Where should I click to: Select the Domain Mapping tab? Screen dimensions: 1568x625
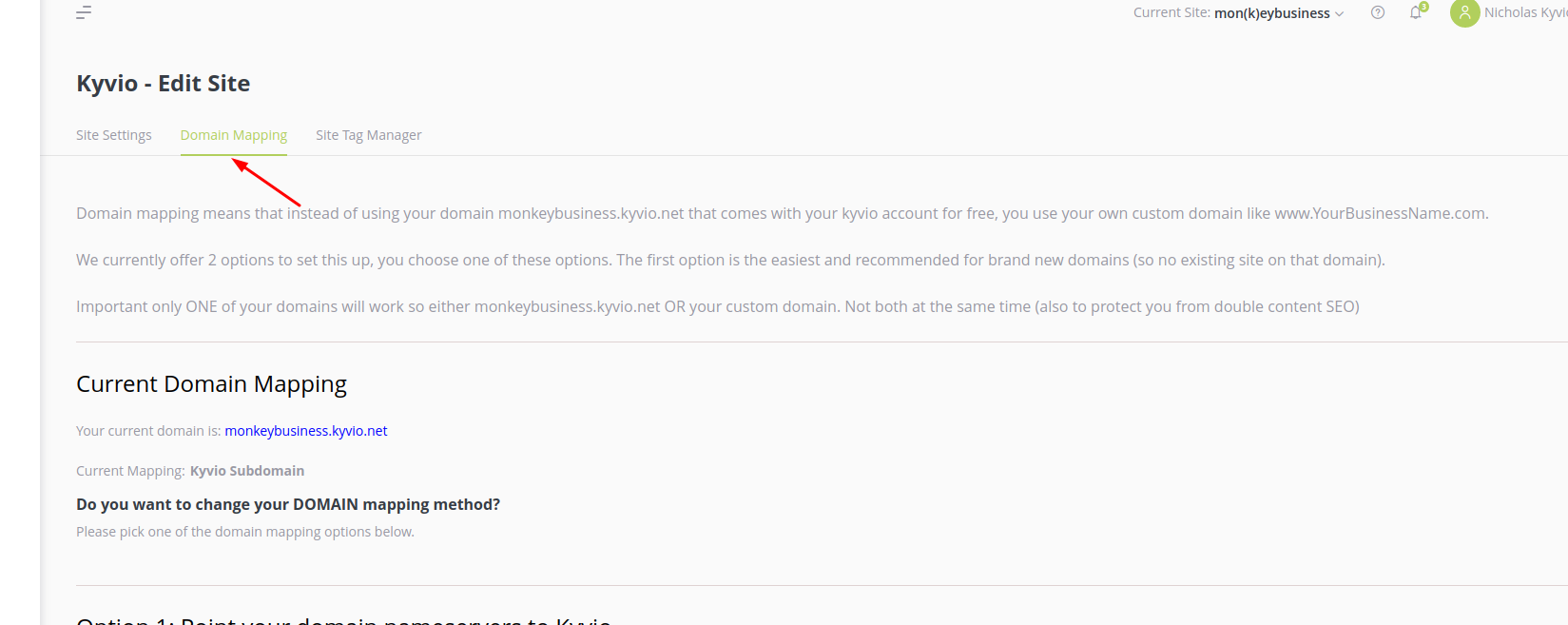(x=234, y=135)
